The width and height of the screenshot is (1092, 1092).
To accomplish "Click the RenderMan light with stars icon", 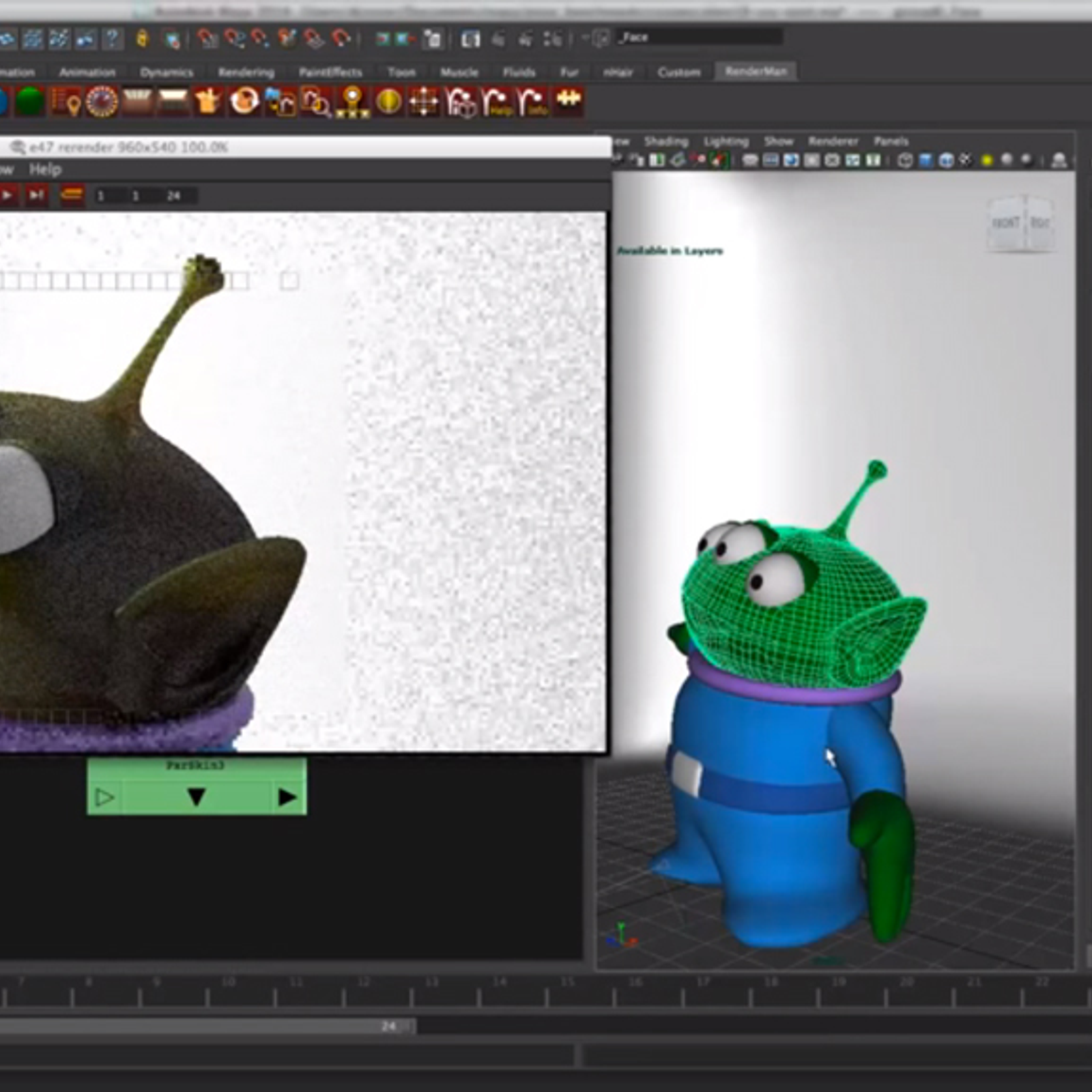I will tap(352, 102).
